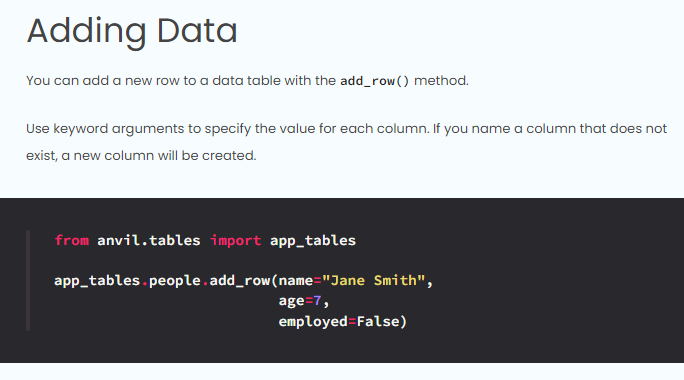Viewport: 684px width, 380px height.
Task: Click the grey vertical bar beside the code
Action: [x=28, y=281]
